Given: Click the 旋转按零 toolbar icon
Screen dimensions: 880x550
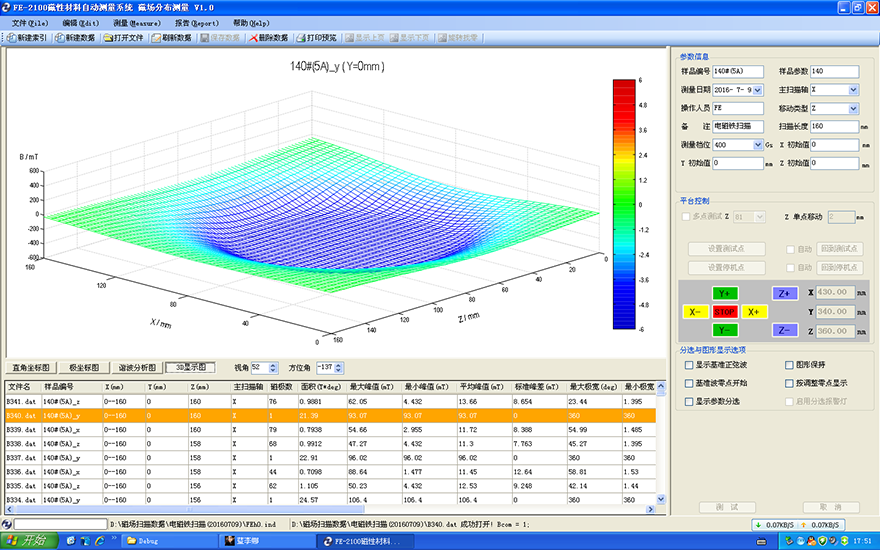Looking at the screenshot, I should 442,38.
